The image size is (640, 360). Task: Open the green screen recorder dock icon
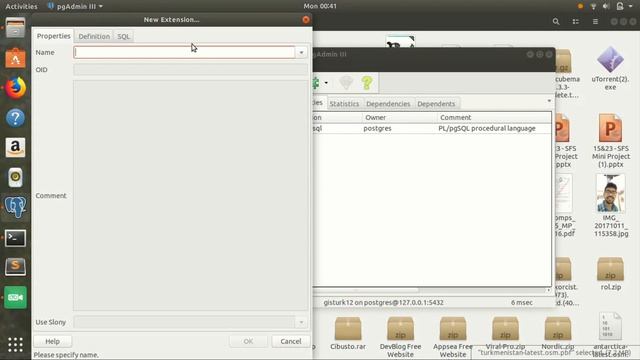coord(15,297)
